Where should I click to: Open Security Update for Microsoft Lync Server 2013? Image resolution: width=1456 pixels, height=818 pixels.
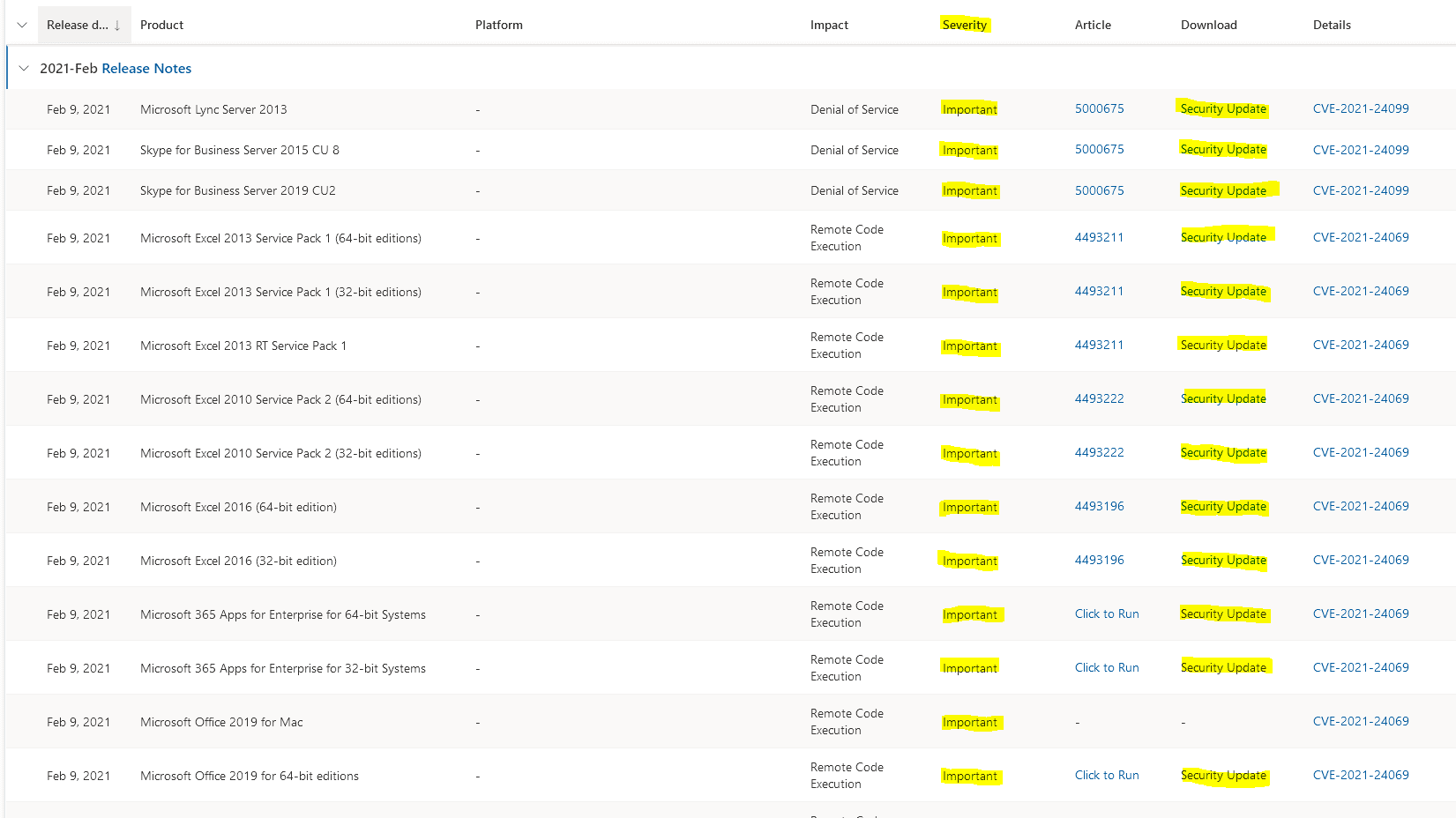coord(1223,109)
